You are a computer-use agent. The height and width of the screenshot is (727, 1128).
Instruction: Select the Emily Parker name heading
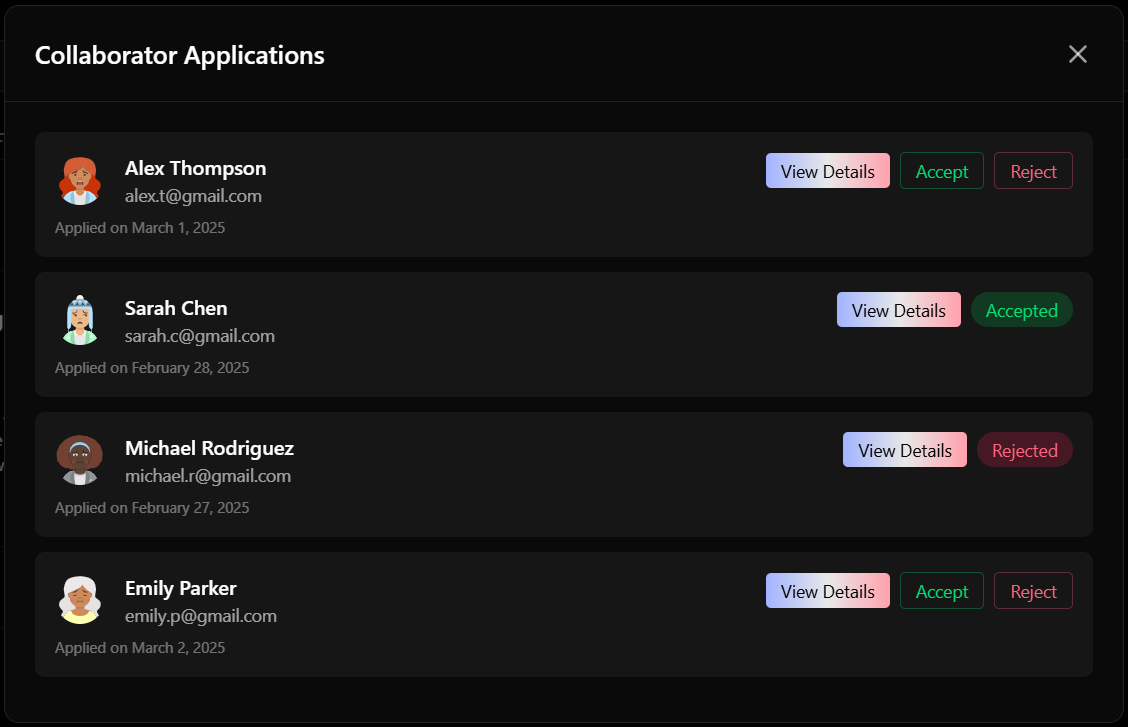[x=180, y=588]
